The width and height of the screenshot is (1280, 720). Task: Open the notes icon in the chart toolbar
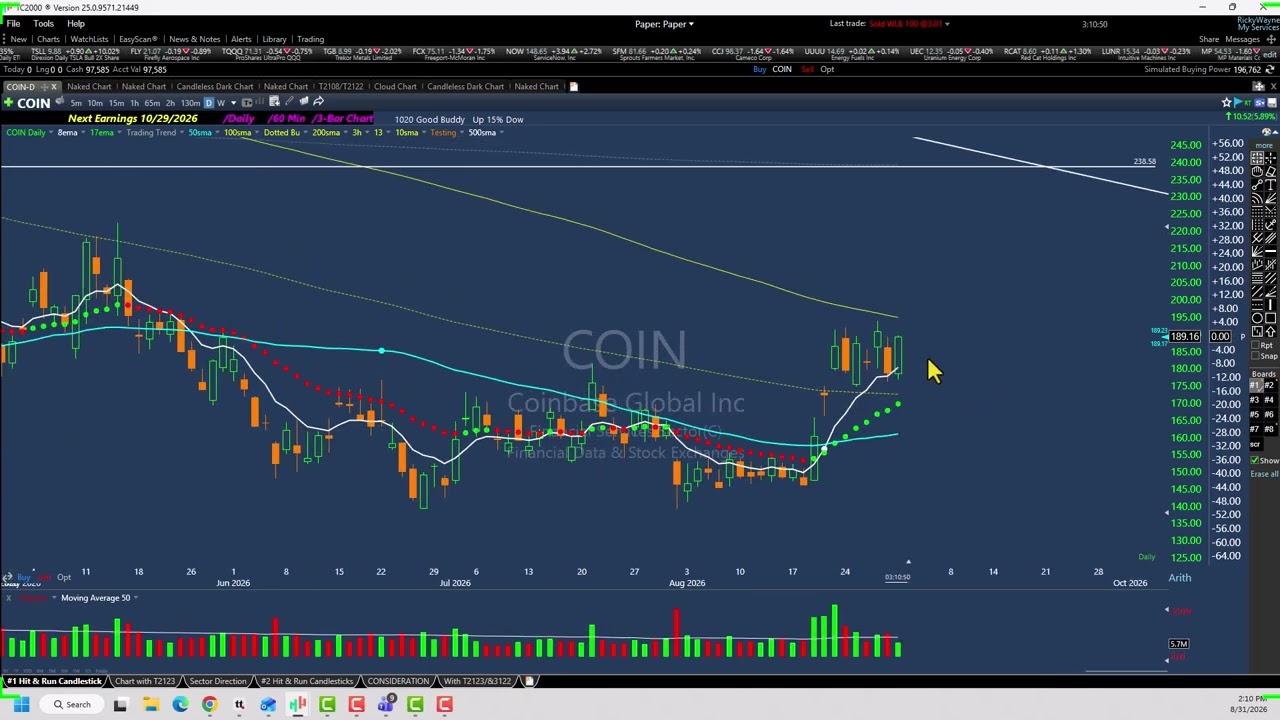point(274,101)
